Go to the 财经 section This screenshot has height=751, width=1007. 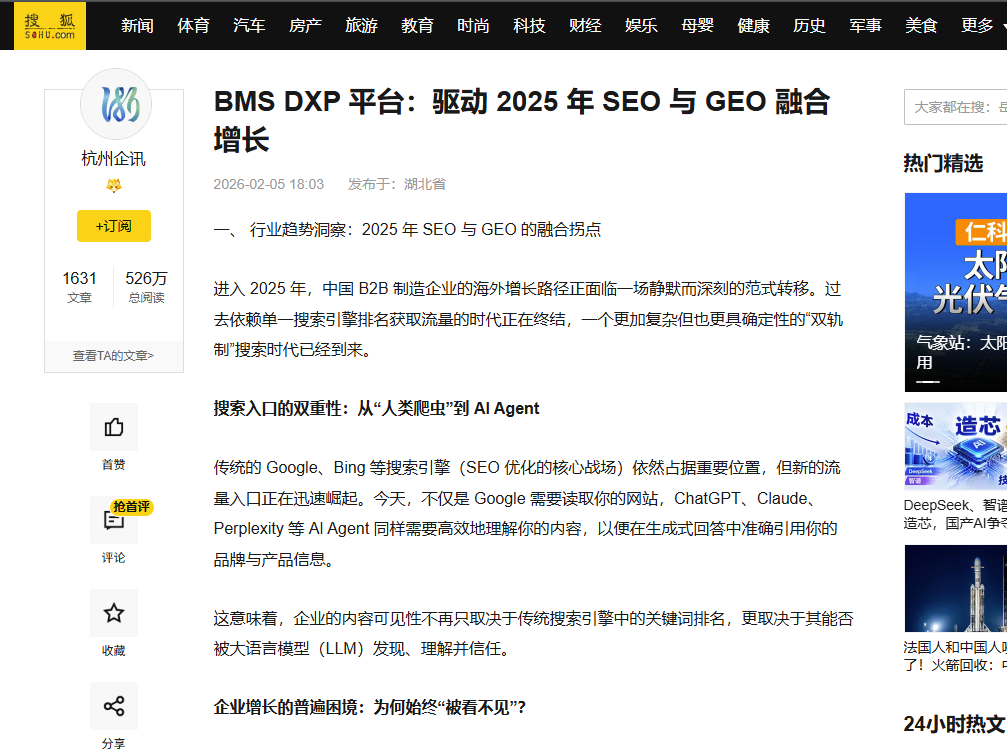585,26
